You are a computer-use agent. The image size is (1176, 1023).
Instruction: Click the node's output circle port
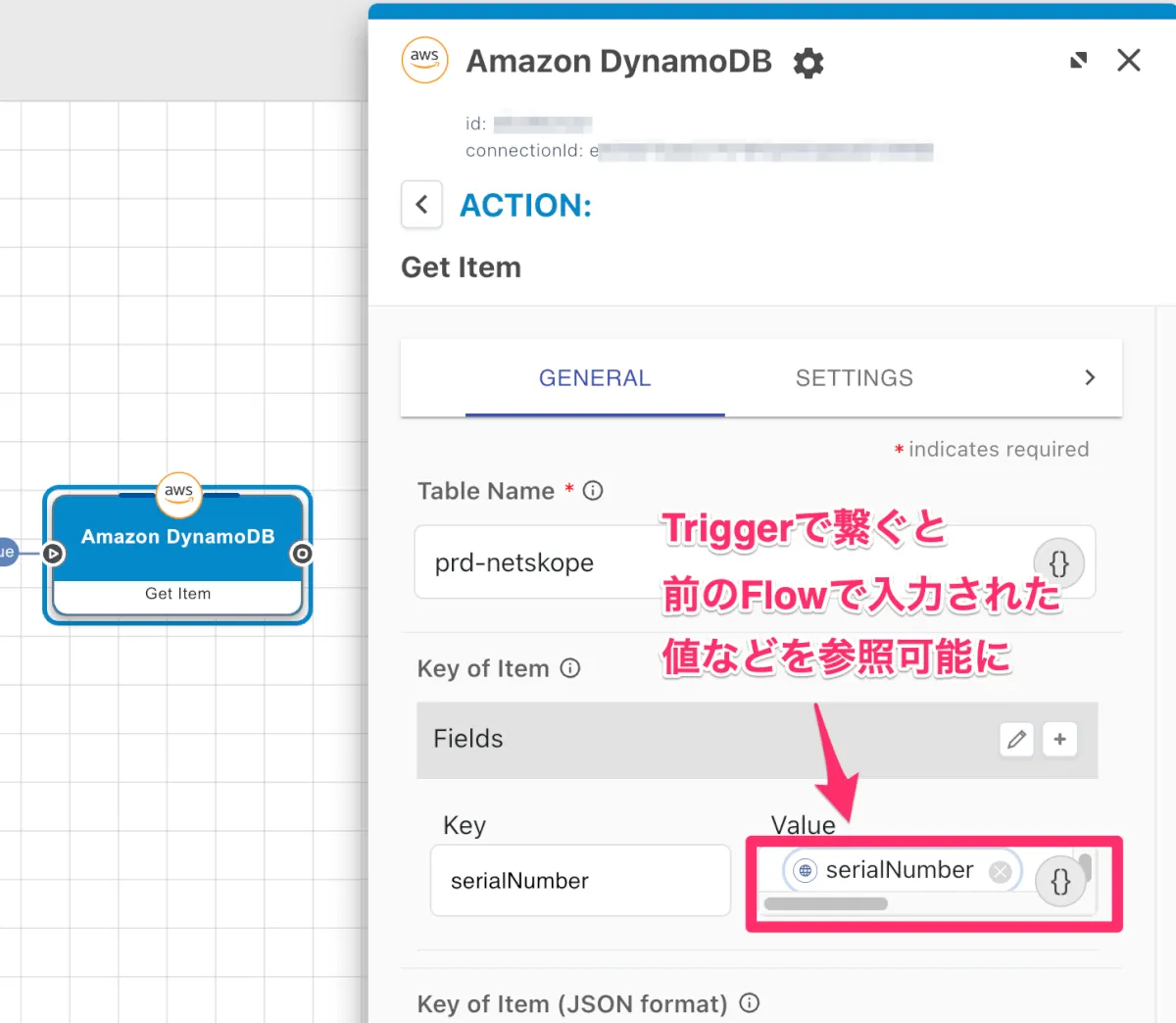(302, 554)
